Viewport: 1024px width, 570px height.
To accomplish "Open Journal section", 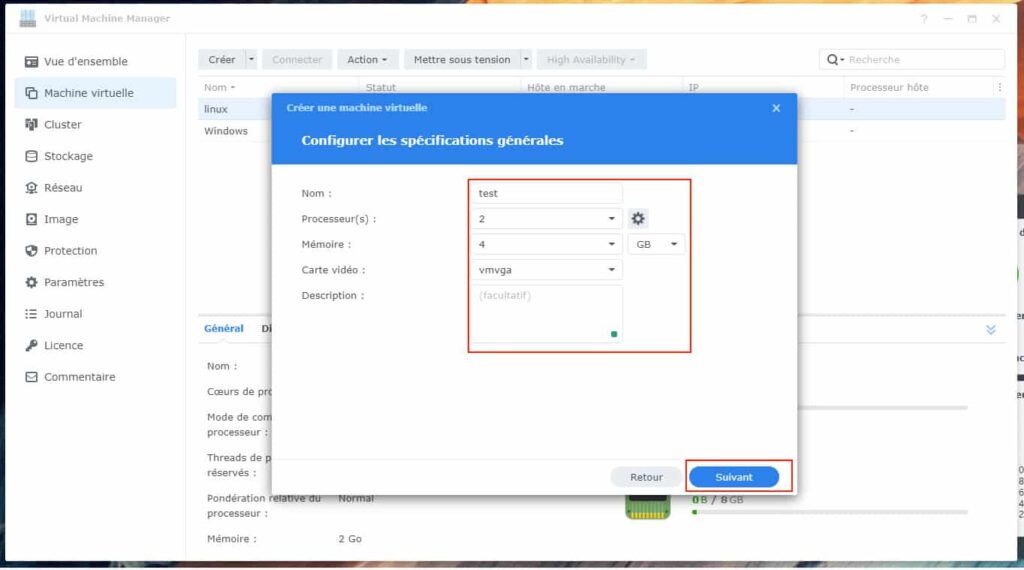I will click(63, 314).
